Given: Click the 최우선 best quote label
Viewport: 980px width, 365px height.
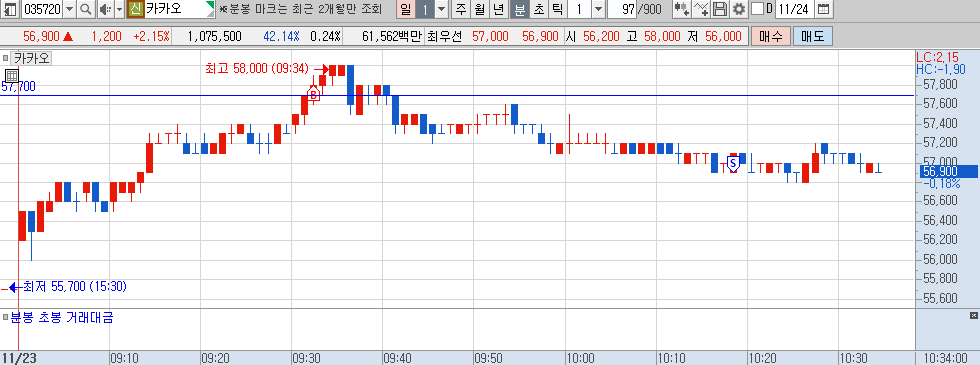Looking at the screenshot, I should click(x=443, y=36).
